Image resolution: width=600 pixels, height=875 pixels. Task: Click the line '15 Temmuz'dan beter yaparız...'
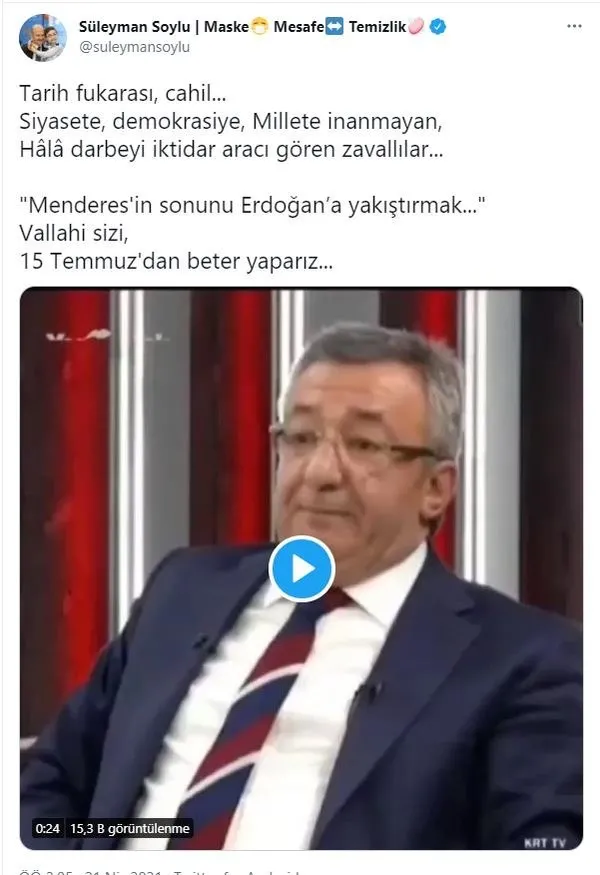176,261
